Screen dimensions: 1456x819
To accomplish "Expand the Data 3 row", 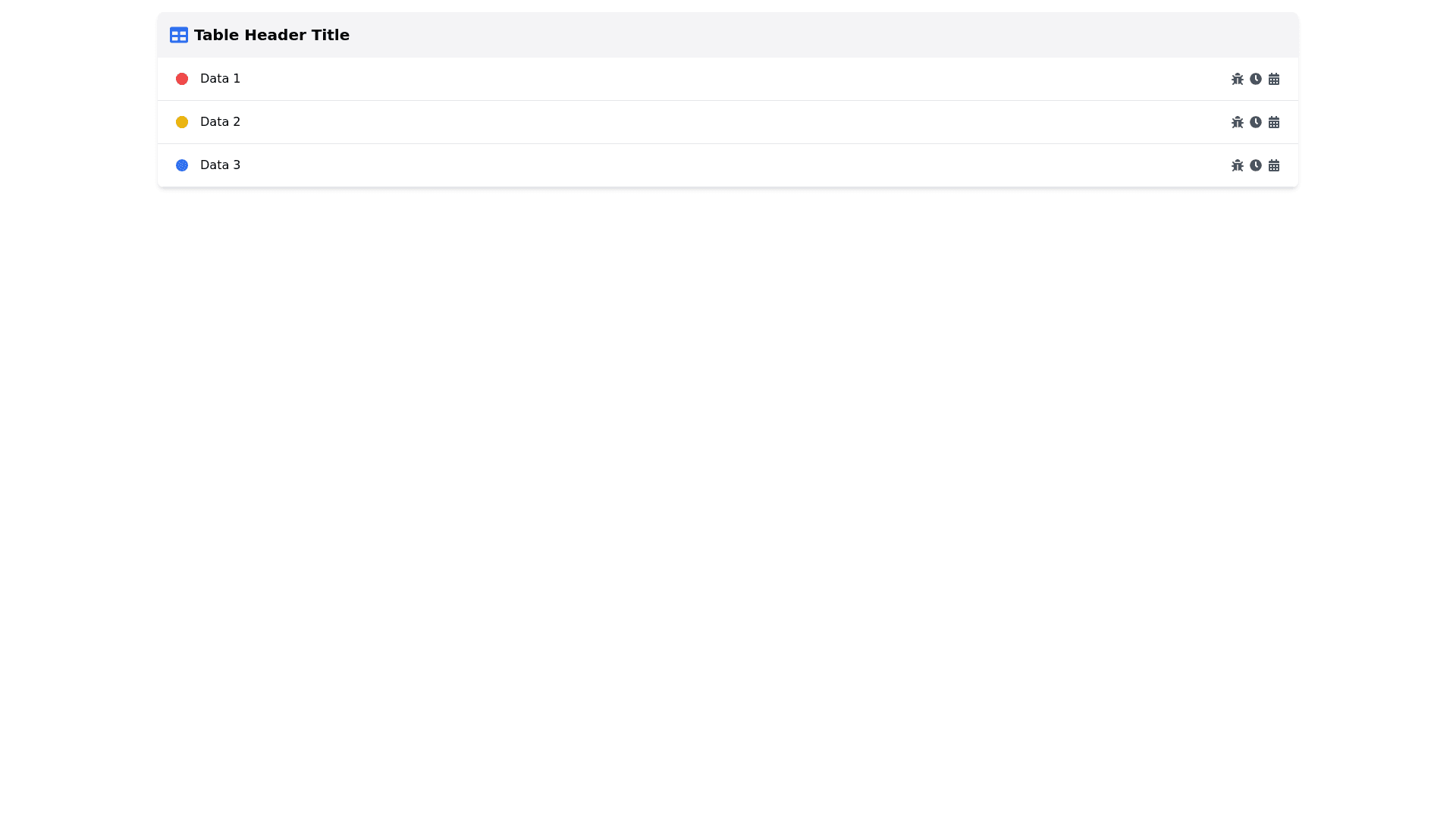I will coord(682,165).
